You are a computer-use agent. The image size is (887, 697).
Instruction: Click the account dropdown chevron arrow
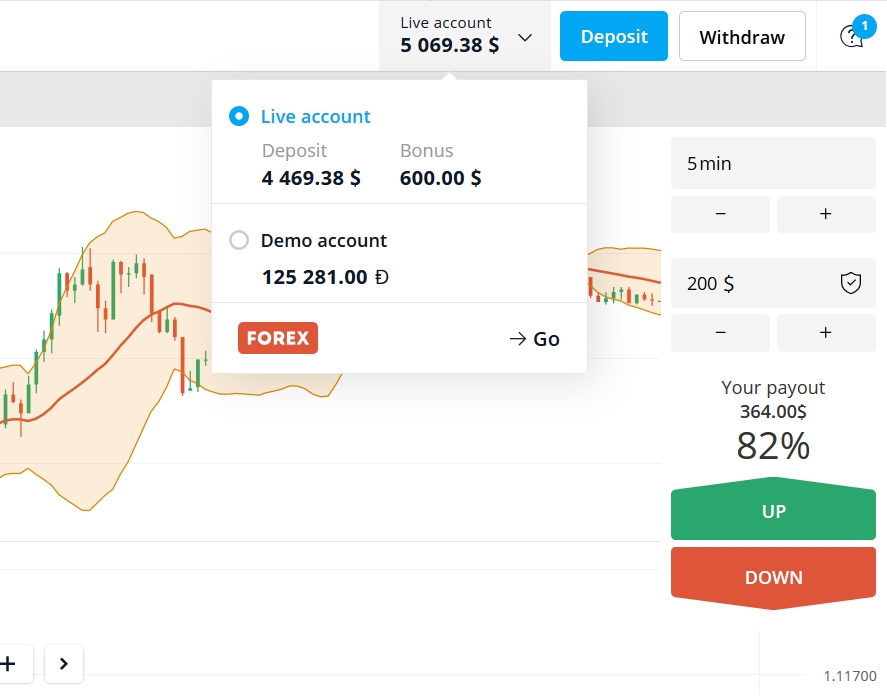(x=525, y=38)
